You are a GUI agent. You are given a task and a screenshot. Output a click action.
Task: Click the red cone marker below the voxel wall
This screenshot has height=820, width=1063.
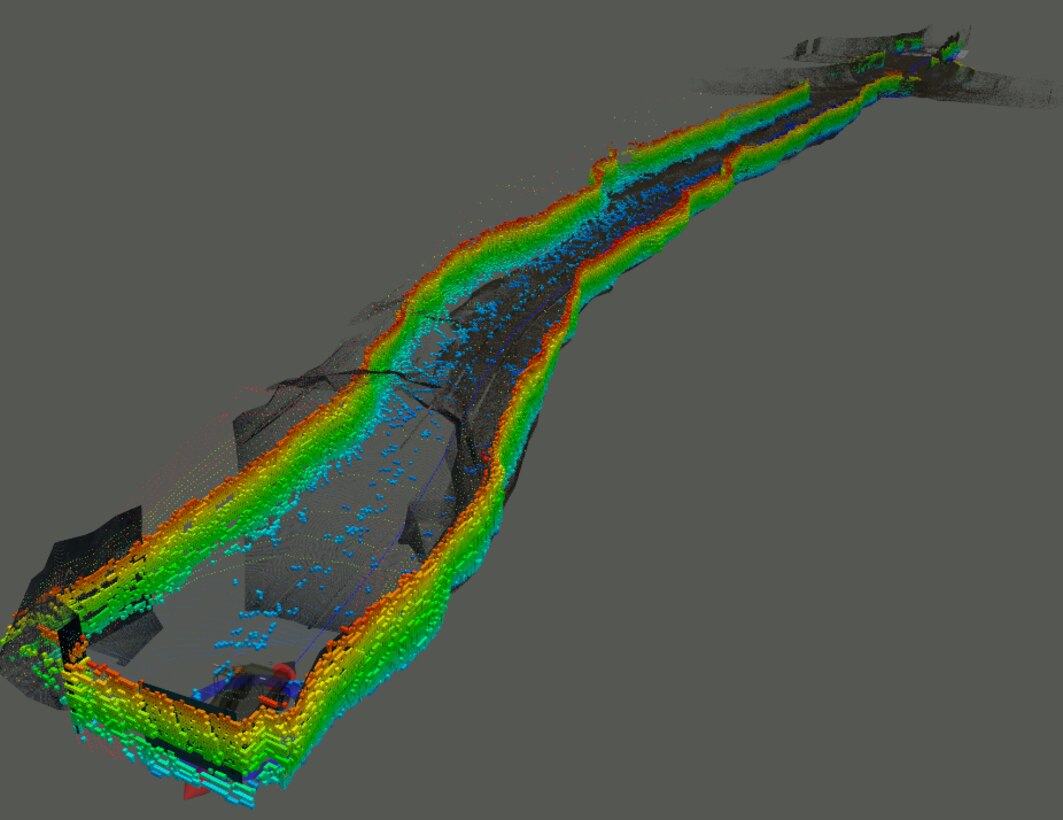195,792
